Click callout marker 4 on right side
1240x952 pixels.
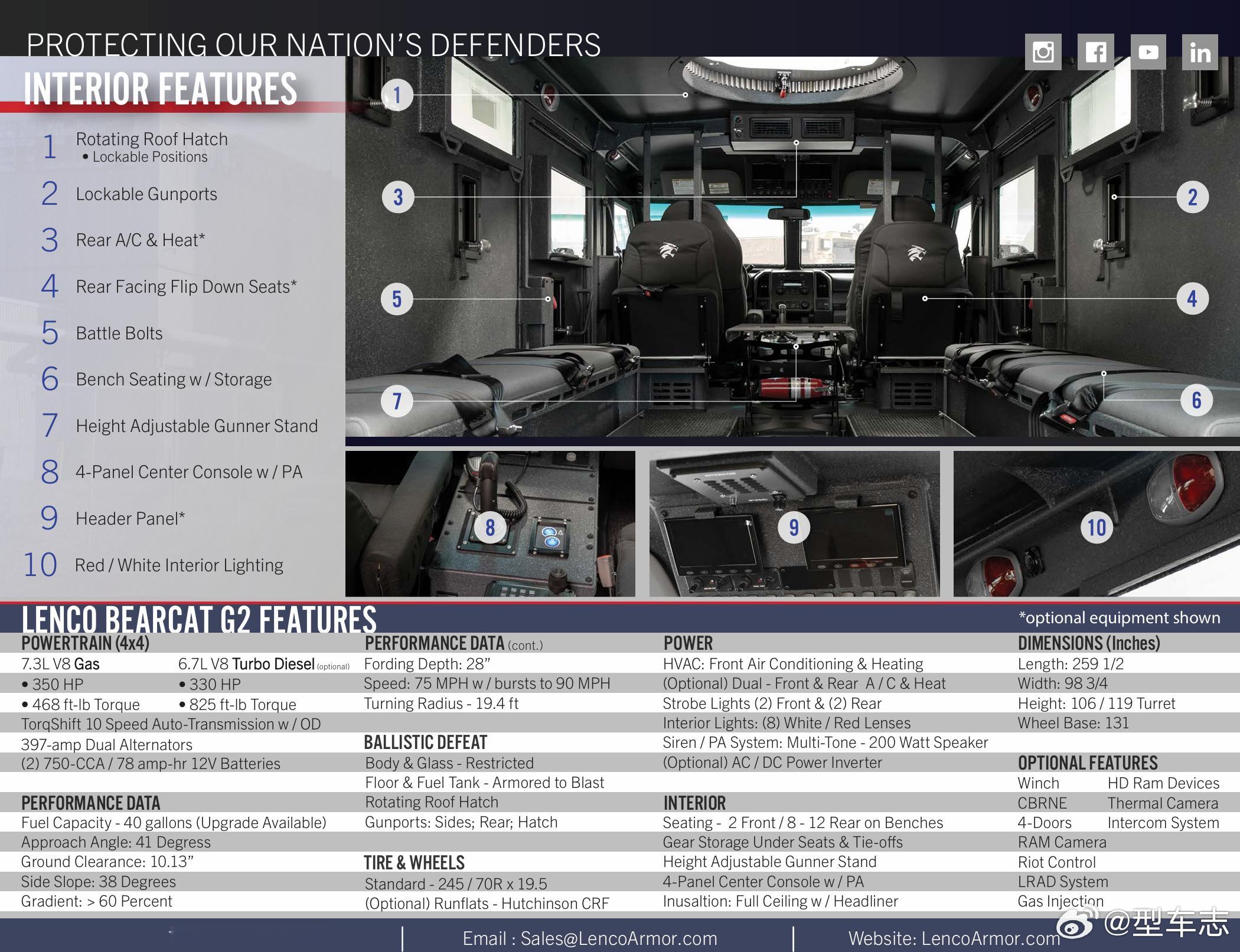(1192, 299)
